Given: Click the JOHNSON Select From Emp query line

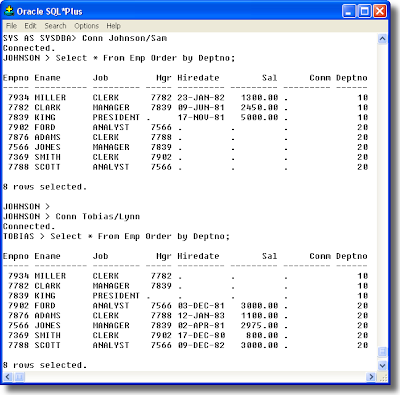Looking at the screenshot, I should 119,58.
